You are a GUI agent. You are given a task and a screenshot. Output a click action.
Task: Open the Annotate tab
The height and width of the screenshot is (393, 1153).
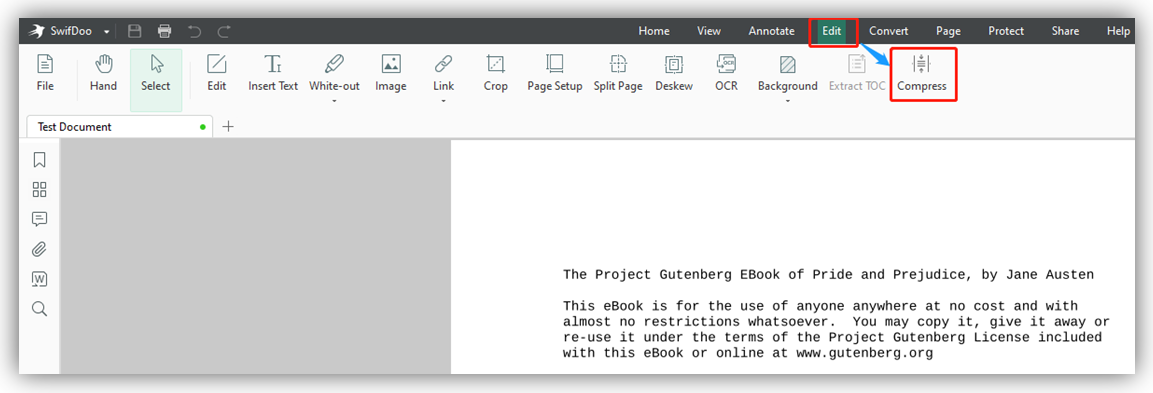click(771, 31)
